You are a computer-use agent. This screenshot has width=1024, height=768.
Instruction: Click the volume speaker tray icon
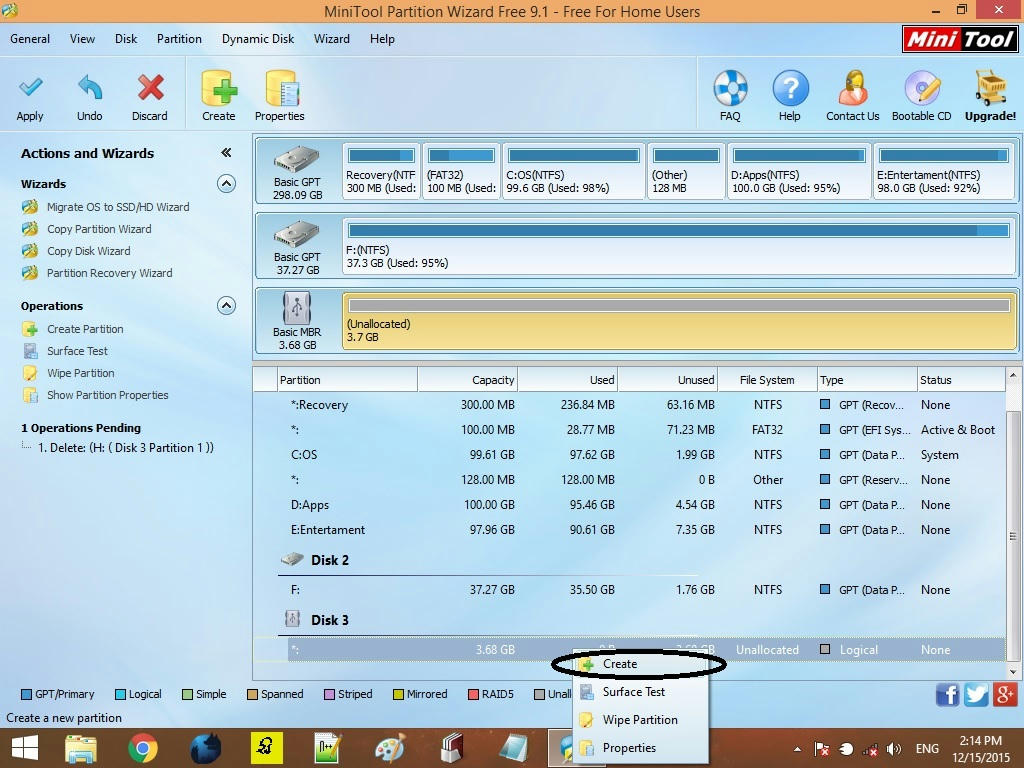pyautogui.click(x=894, y=749)
